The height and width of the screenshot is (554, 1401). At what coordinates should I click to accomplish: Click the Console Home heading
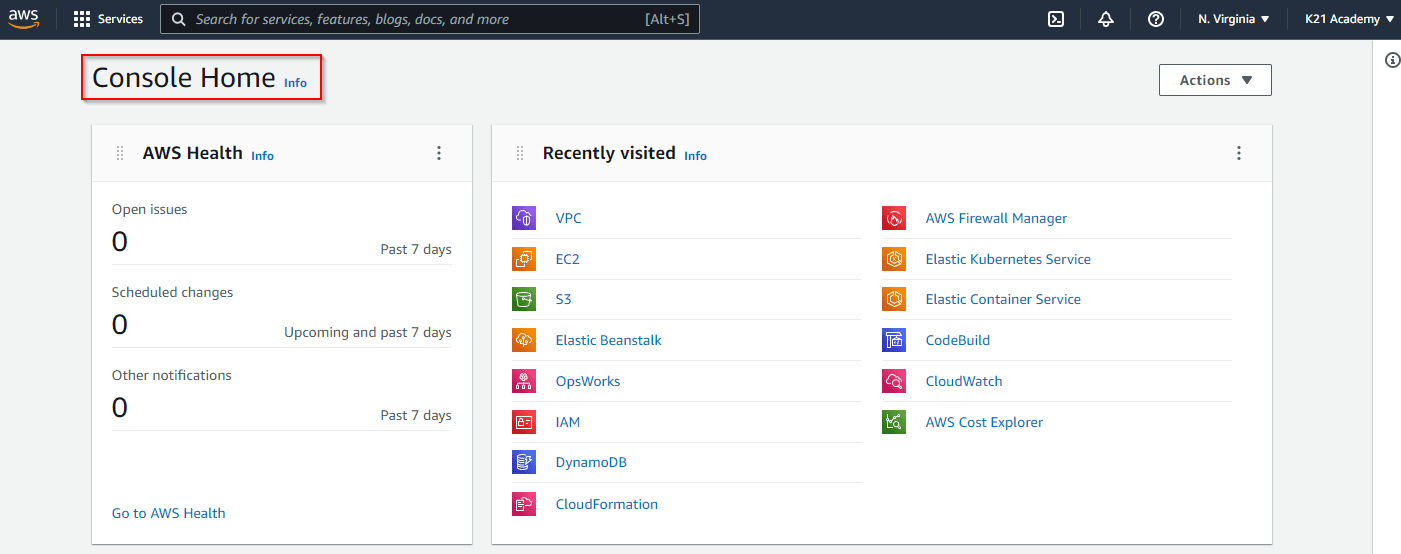[x=184, y=77]
